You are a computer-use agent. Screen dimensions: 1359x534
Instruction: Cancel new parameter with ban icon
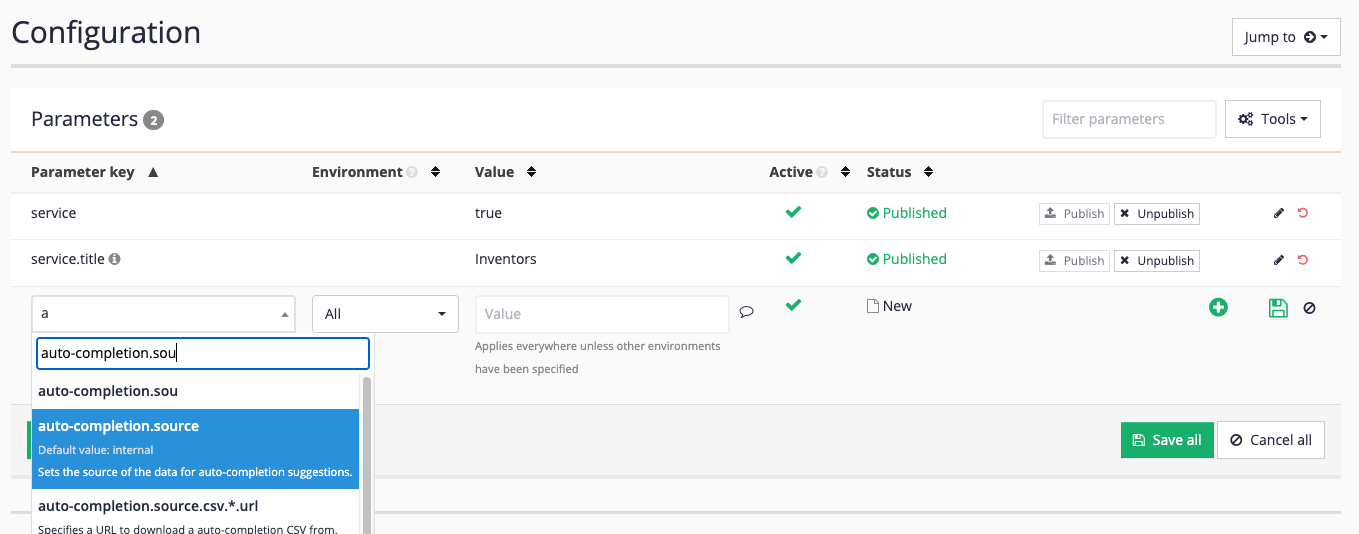click(x=1309, y=308)
